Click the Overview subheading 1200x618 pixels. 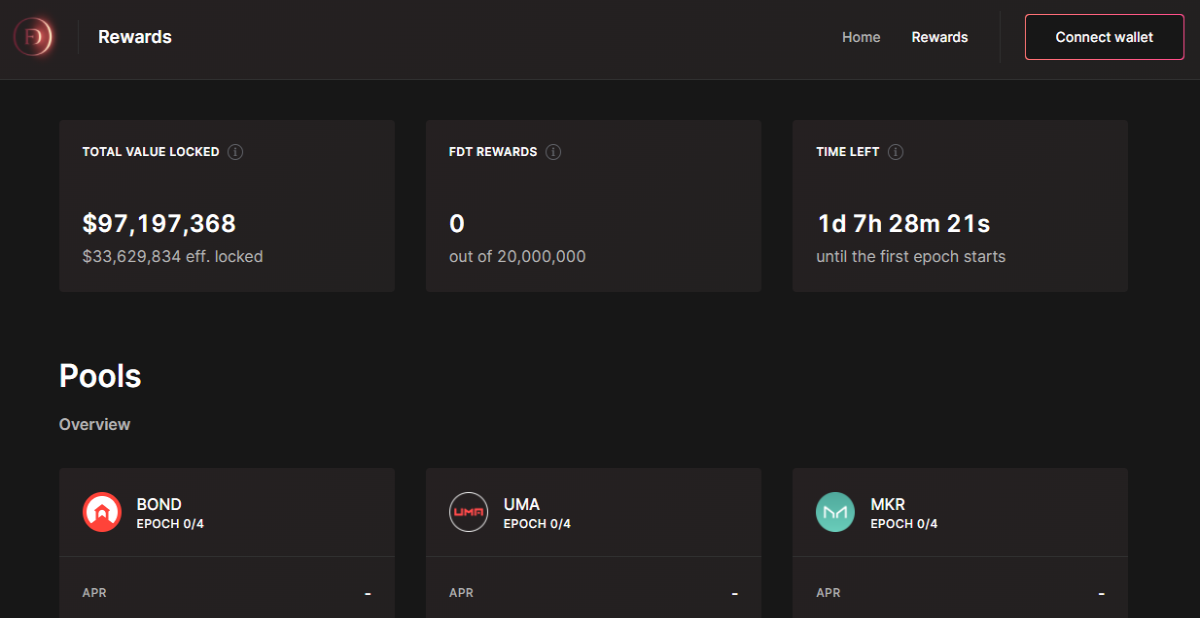pyautogui.click(x=94, y=424)
